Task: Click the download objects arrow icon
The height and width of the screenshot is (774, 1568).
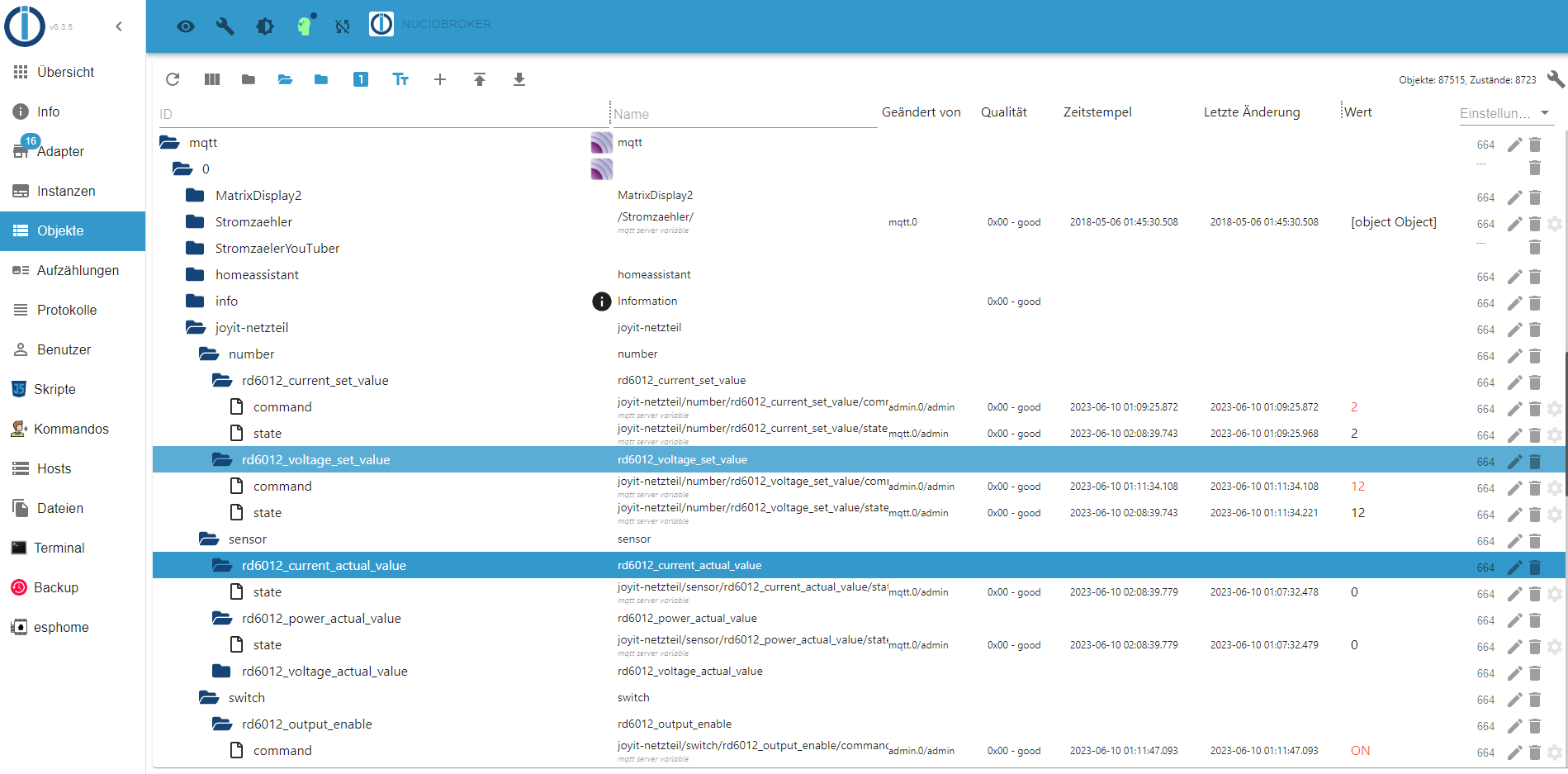Action: click(519, 79)
